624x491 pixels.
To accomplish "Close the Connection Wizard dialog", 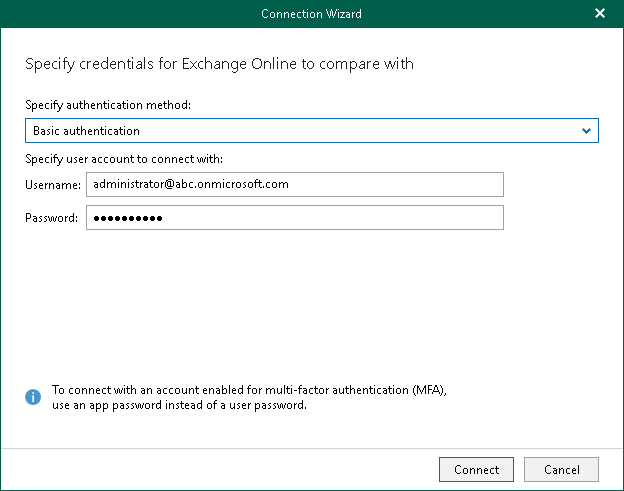I will click(600, 14).
